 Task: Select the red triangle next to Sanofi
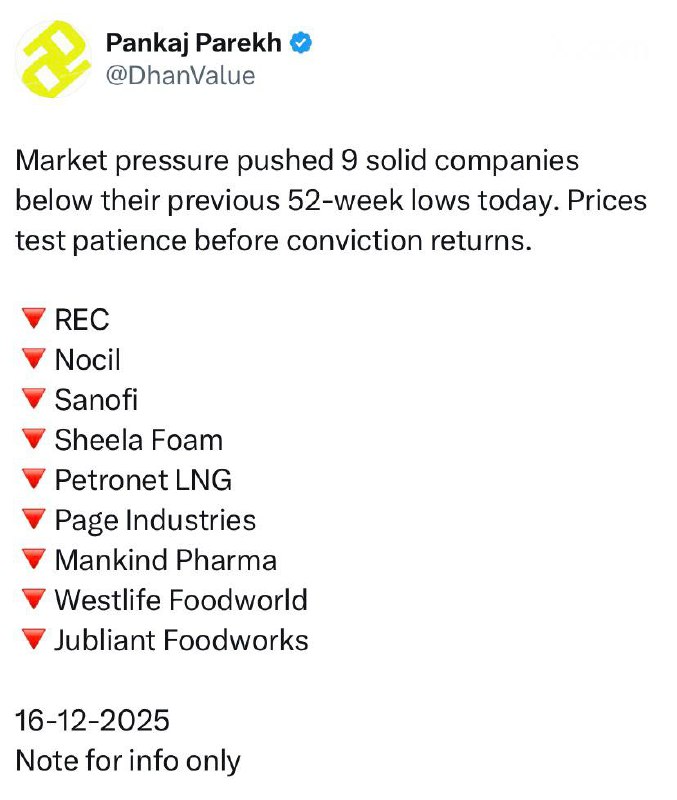tap(33, 400)
